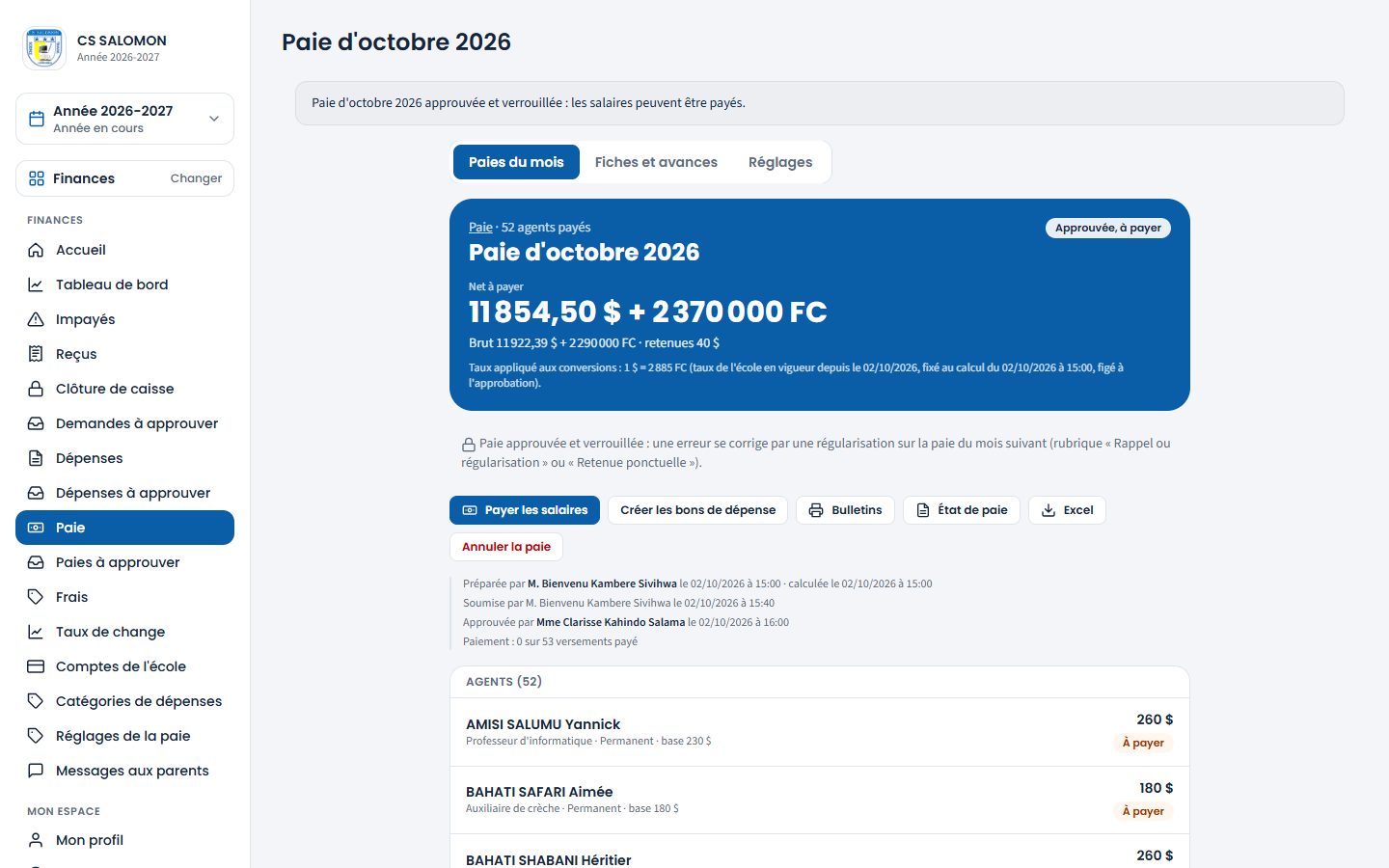This screenshot has width=1389, height=868.
Task: Open Comptes de l'école in sidebar
Action: pyautogui.click(x=124, y=666)
